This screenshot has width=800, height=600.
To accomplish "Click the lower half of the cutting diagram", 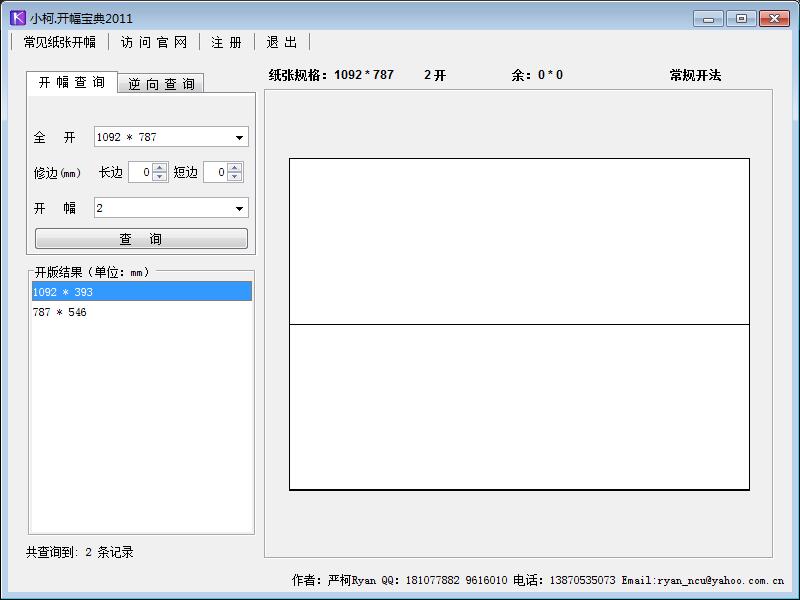I will pos(519,407).
